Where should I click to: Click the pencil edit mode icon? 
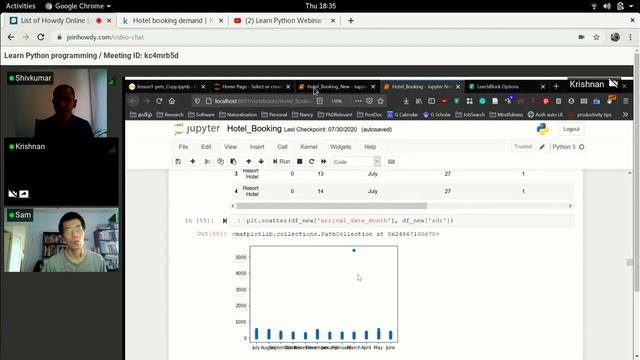click(542, 147)
